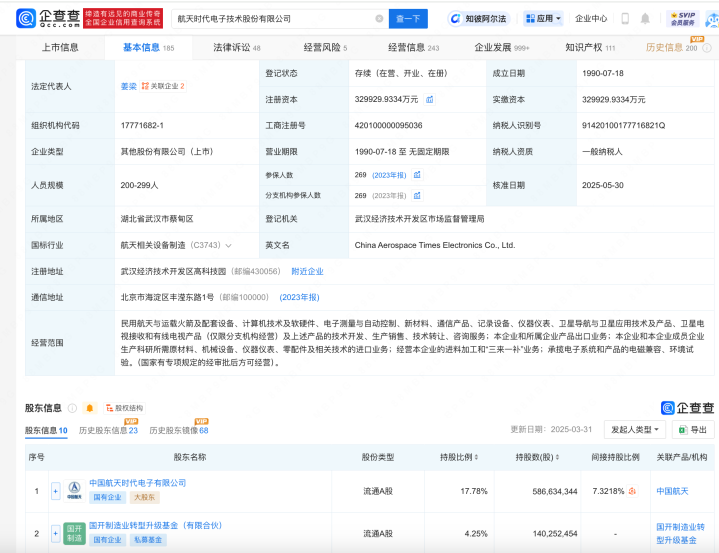Switch to 知识产权 tab
The width and height of the screenshot is (719, 553).
coord(590,48)
